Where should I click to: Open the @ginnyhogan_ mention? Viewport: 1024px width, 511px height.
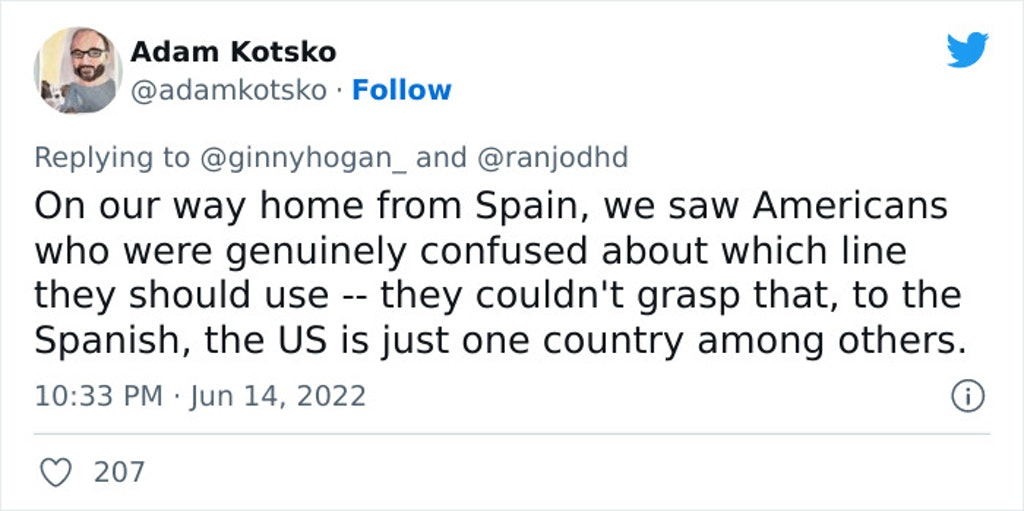(303, 157)
